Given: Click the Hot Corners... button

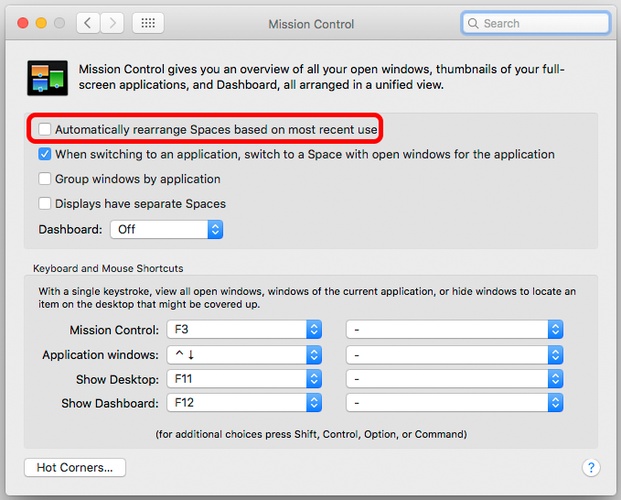Looking at the screenshot, I should pos(75,468).
